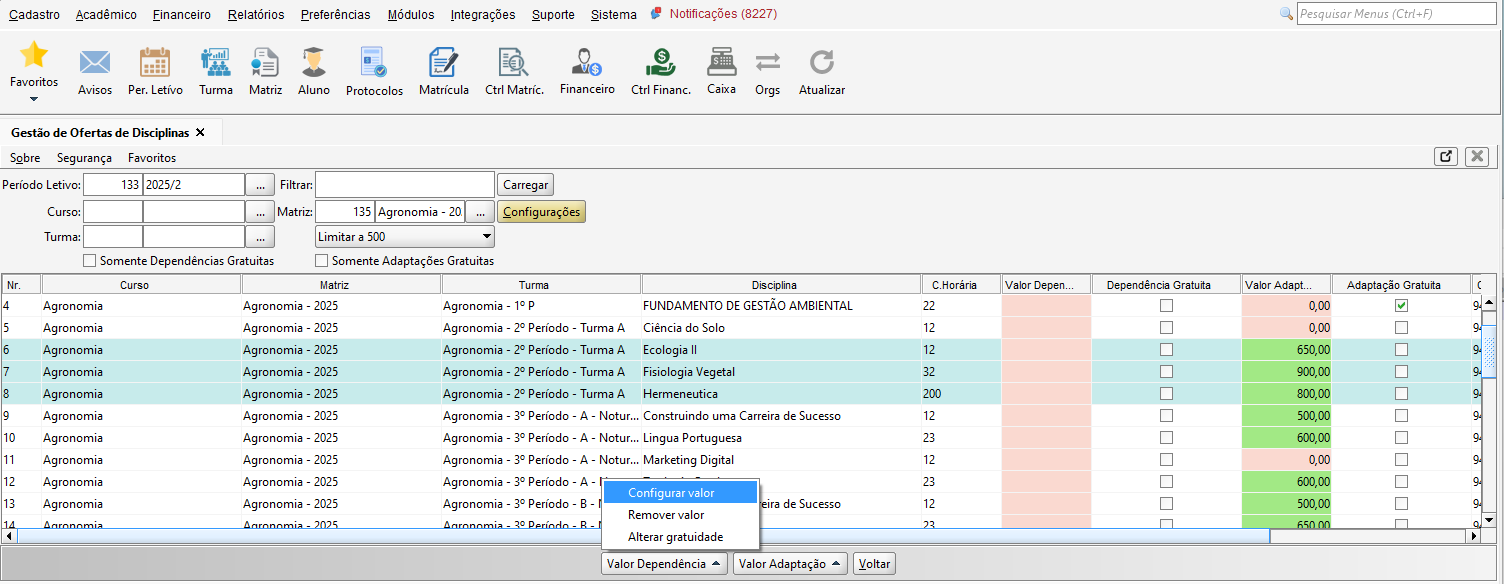Open the Relatórios menu
Image resolution: width=1504 pixels, height=584 pixels.
pyautogui.click(x=256, y=14)
